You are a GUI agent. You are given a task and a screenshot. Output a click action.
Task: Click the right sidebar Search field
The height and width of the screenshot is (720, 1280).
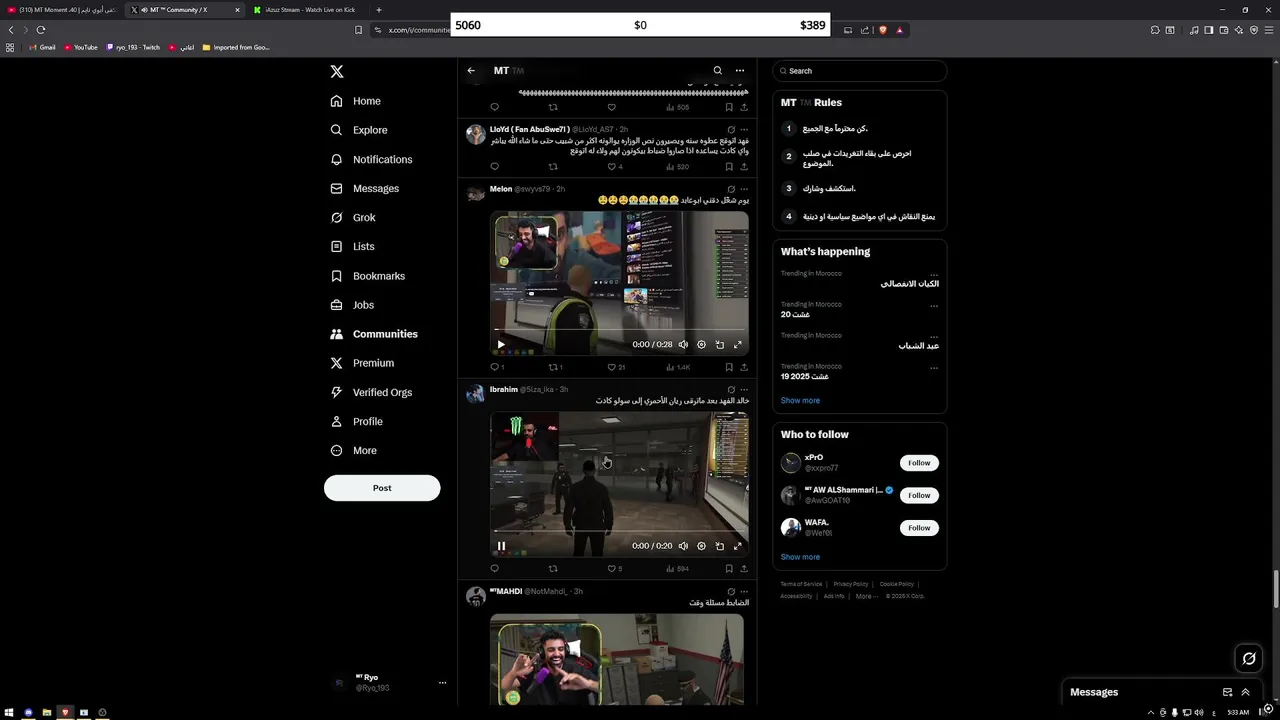tap(860, 71)
